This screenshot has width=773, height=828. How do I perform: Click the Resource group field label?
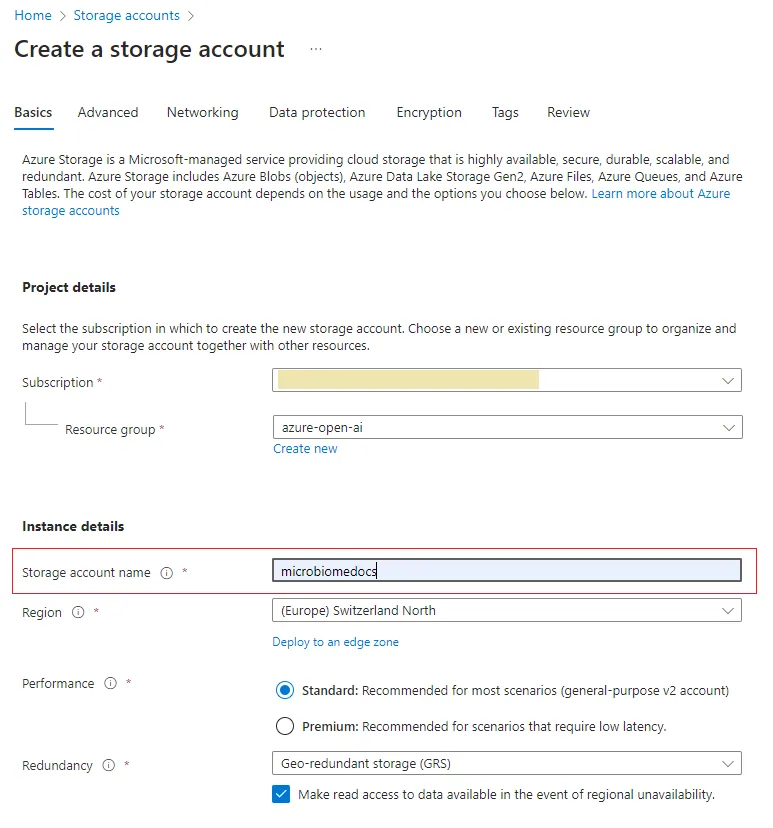tap(110, 429)
